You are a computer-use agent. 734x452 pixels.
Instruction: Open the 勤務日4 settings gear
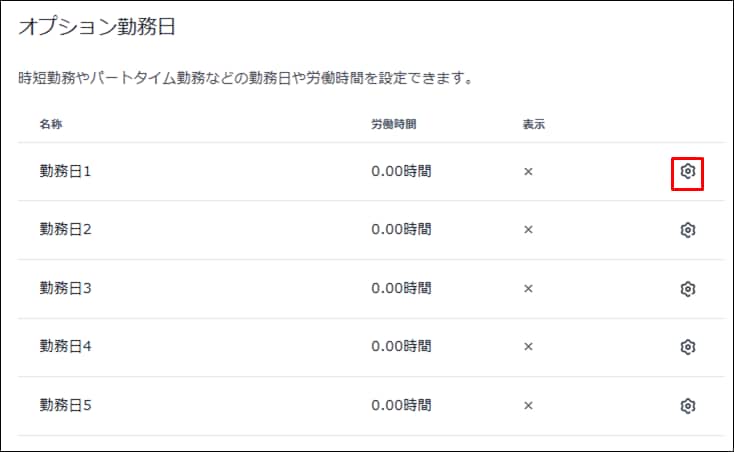[x=687, y=347]
